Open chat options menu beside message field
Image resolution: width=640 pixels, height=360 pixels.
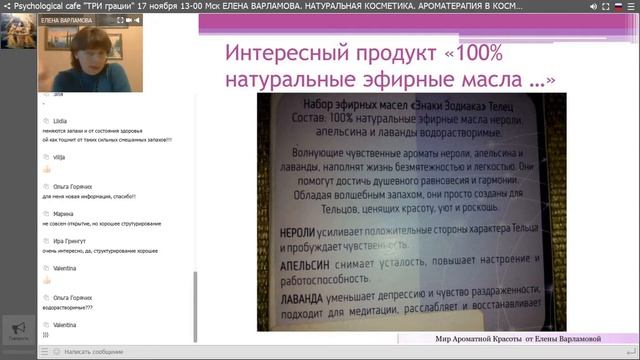(x=44, y=351)
